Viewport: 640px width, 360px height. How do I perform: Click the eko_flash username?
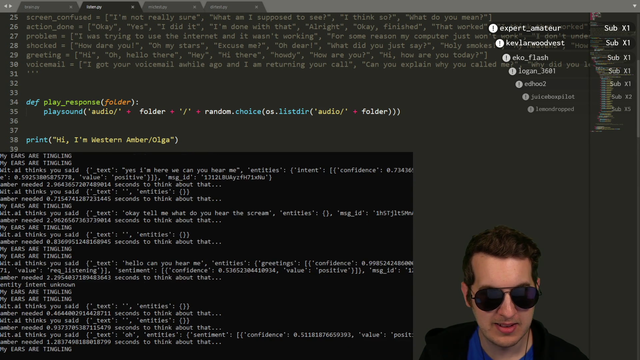pyautogui.click(x=530, y=58)
